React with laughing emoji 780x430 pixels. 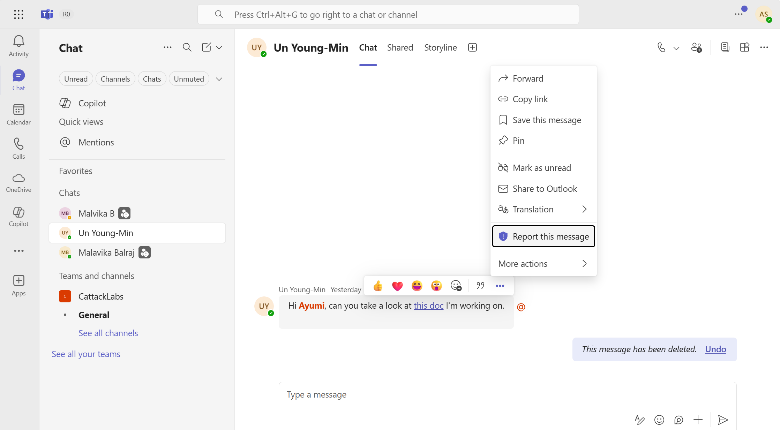(x=417, y=286)
